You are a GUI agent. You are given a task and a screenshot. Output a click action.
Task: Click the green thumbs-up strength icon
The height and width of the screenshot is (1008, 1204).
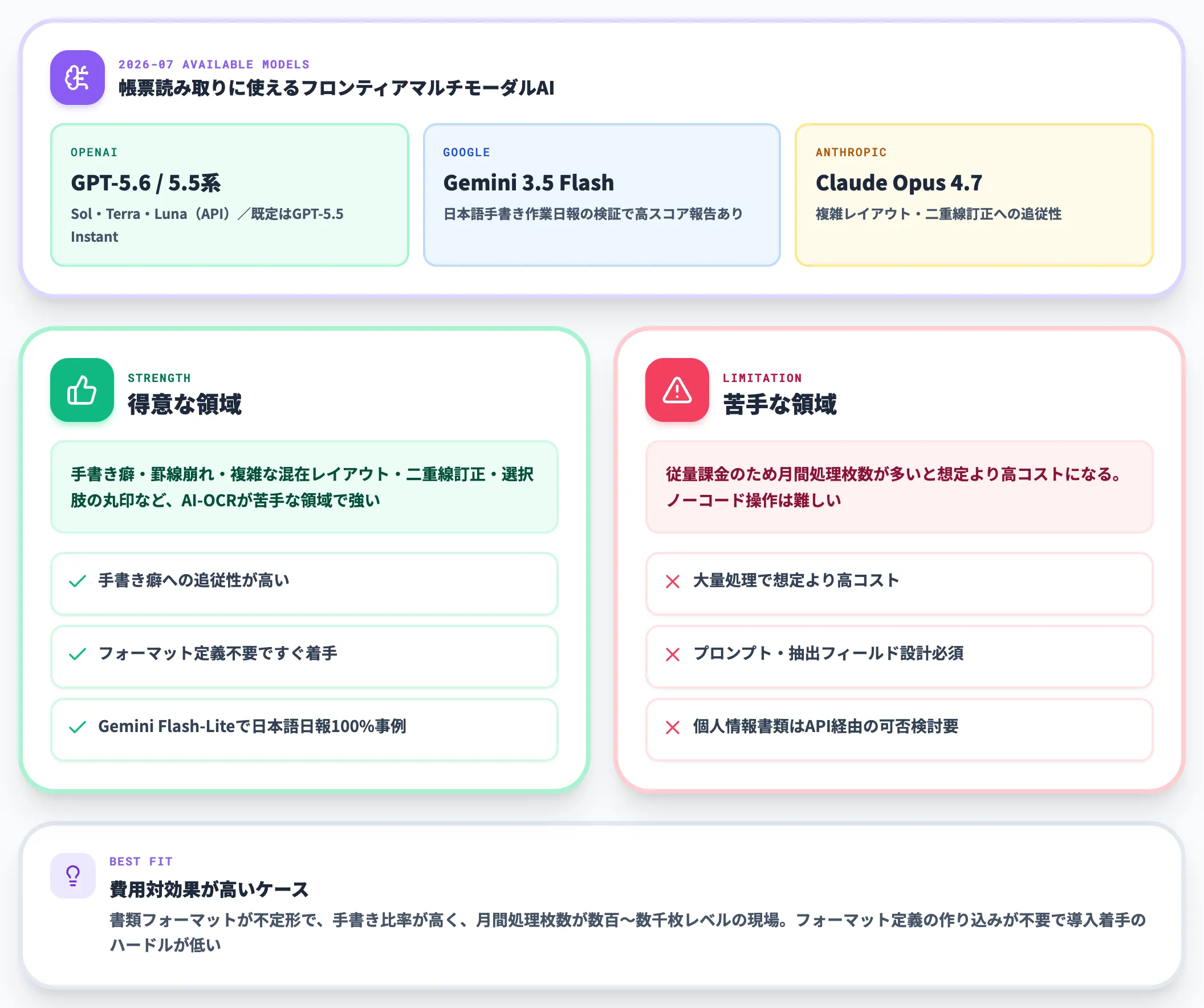82,390
